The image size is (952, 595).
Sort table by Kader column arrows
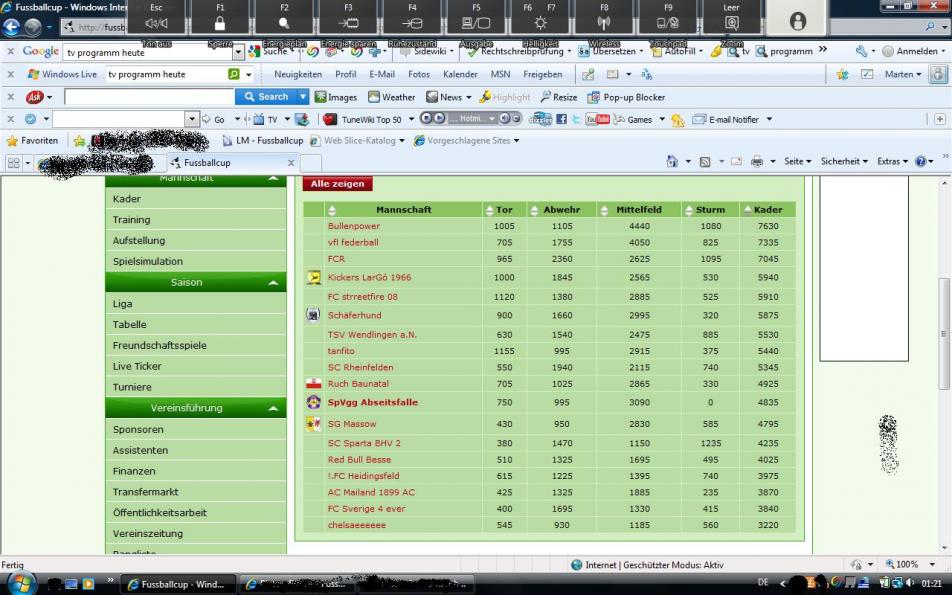click(747, 210)
